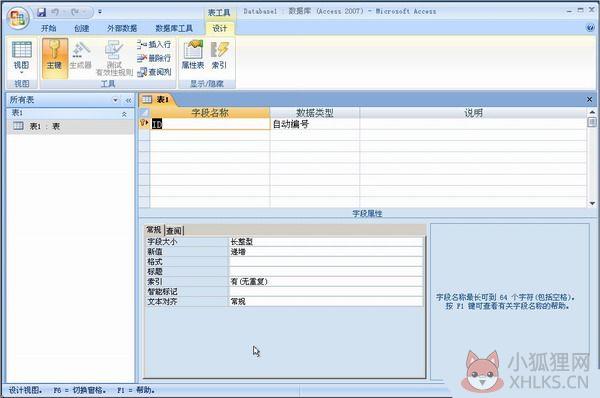Click the 文本对齐 property label
Viewport: 600px width, 398px height.
pyautogui.click(x=162, y=301)
